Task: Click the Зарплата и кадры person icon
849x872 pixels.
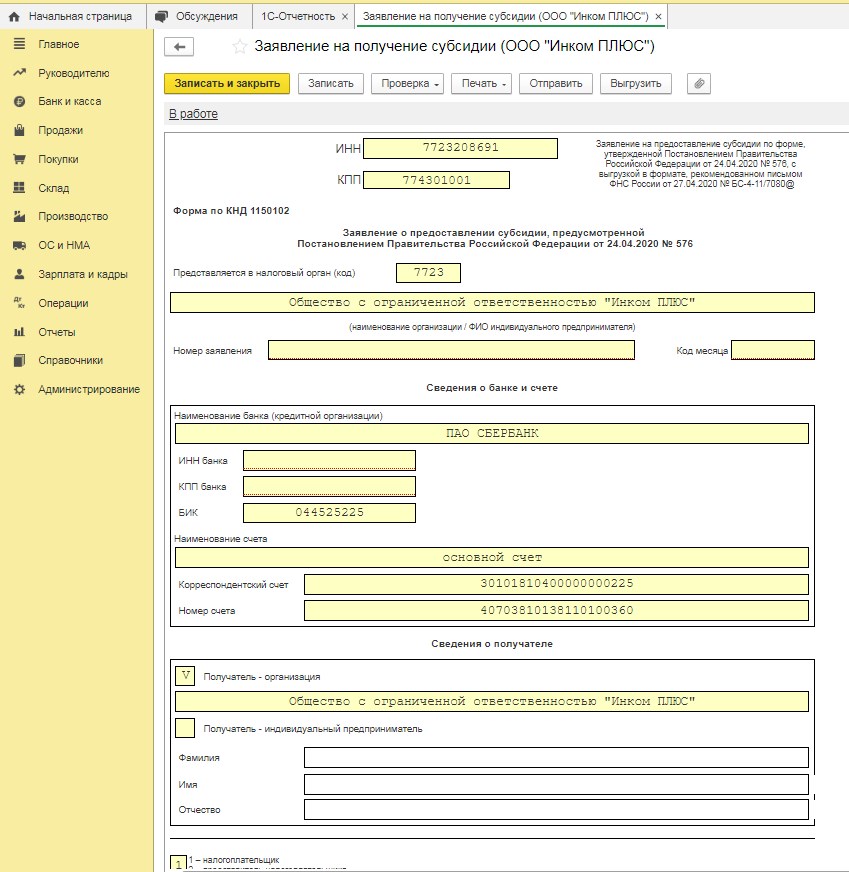Action: [19, 274]
